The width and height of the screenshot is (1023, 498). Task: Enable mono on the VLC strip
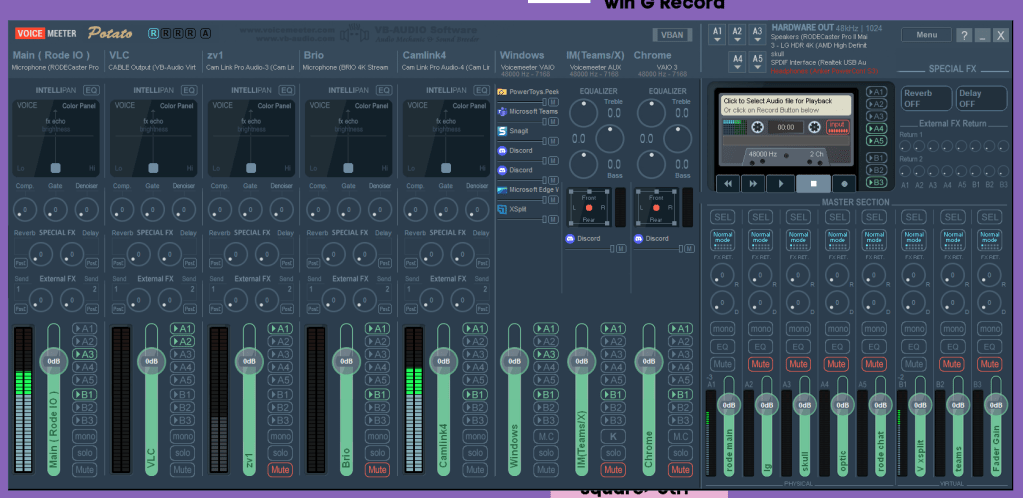[183, 437]
